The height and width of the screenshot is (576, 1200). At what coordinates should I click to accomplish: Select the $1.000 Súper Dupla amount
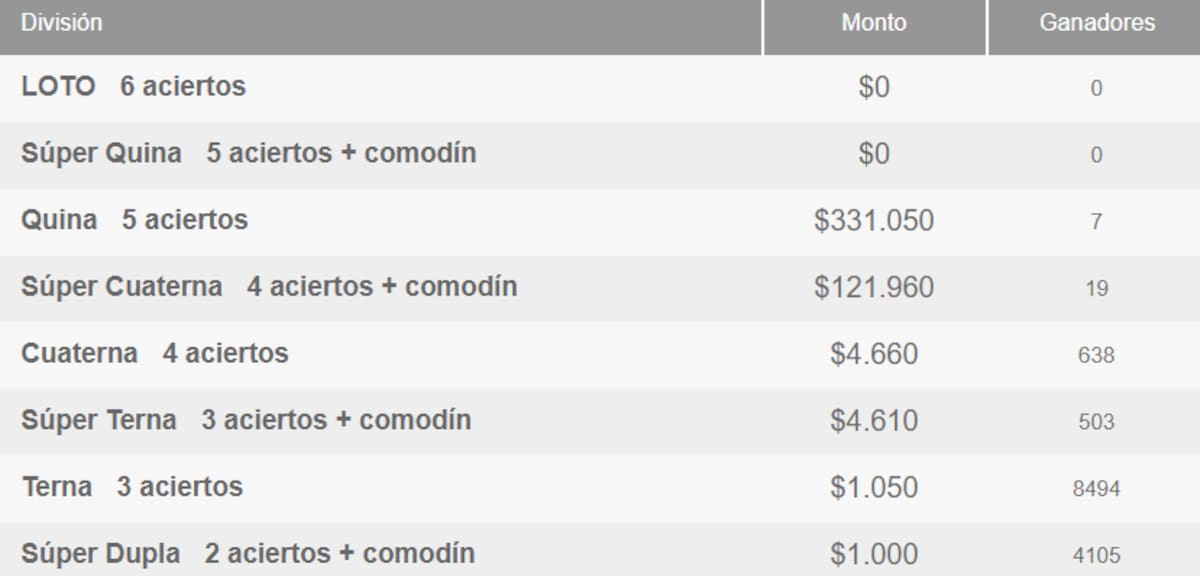coord(874,554)
